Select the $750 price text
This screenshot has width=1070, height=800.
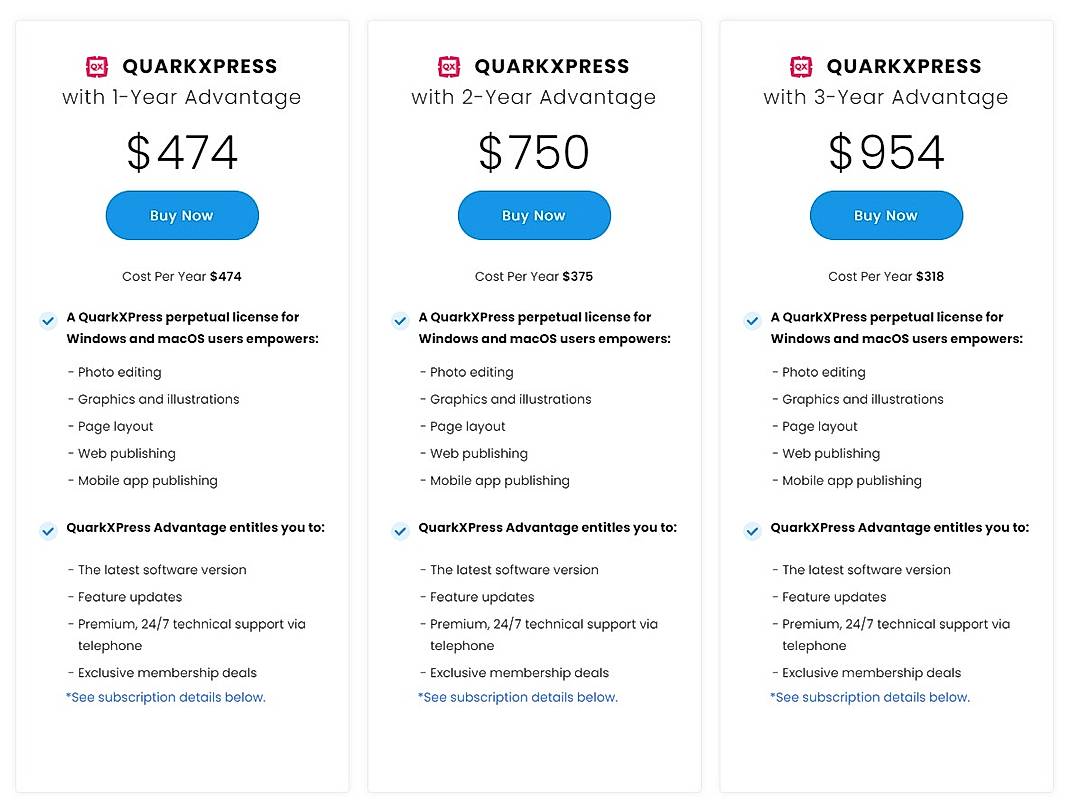tap(534, 152)
